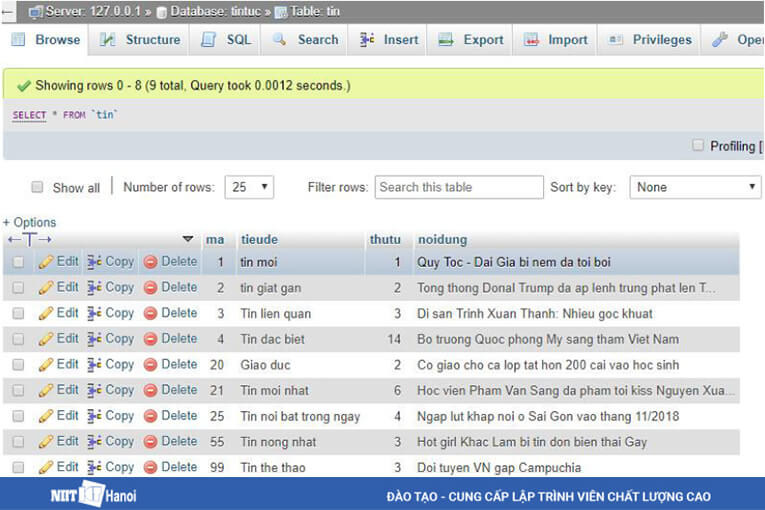Tick the Profiling checkbox

[698, 146]
